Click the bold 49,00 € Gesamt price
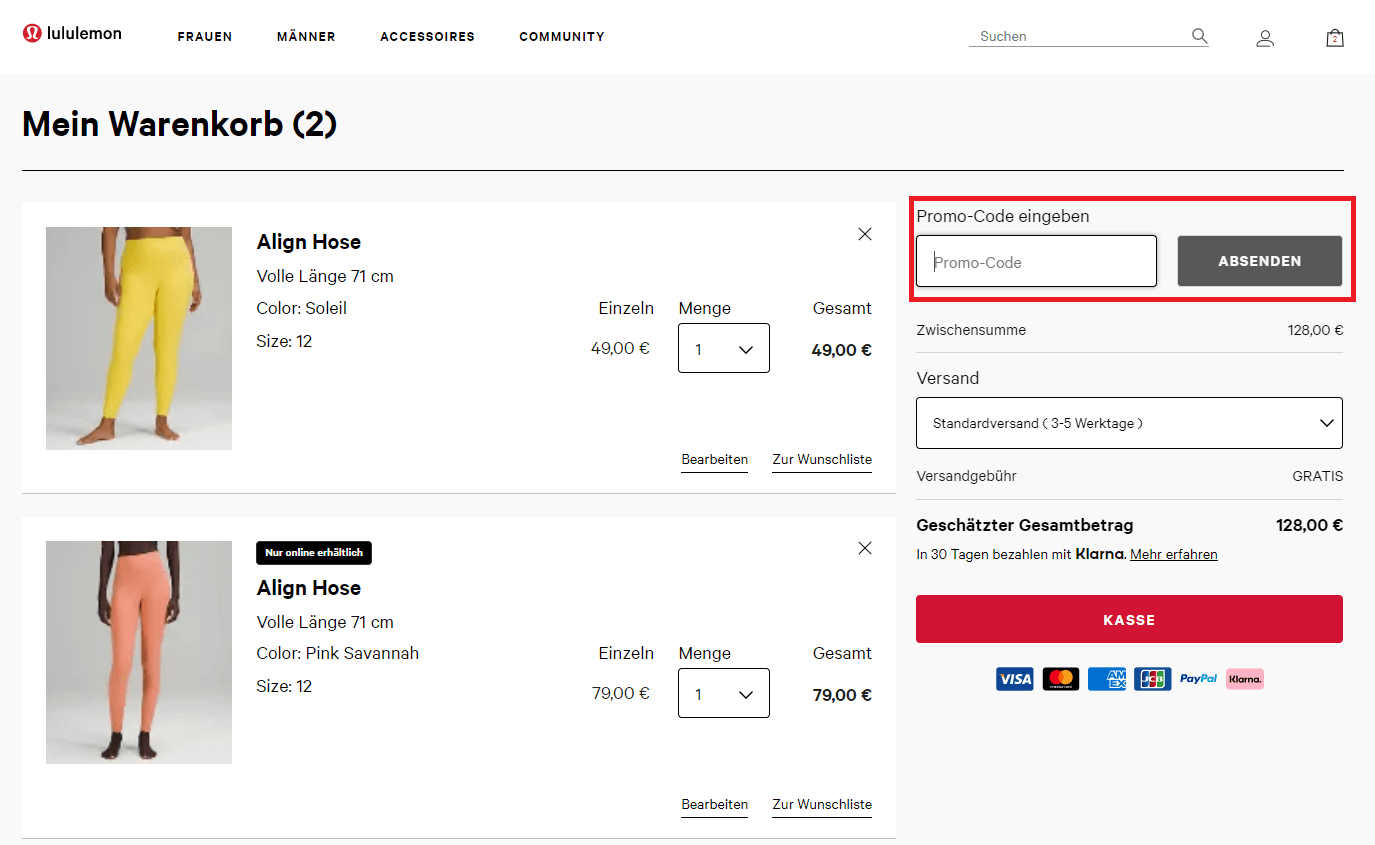 [x=841, y=350]
